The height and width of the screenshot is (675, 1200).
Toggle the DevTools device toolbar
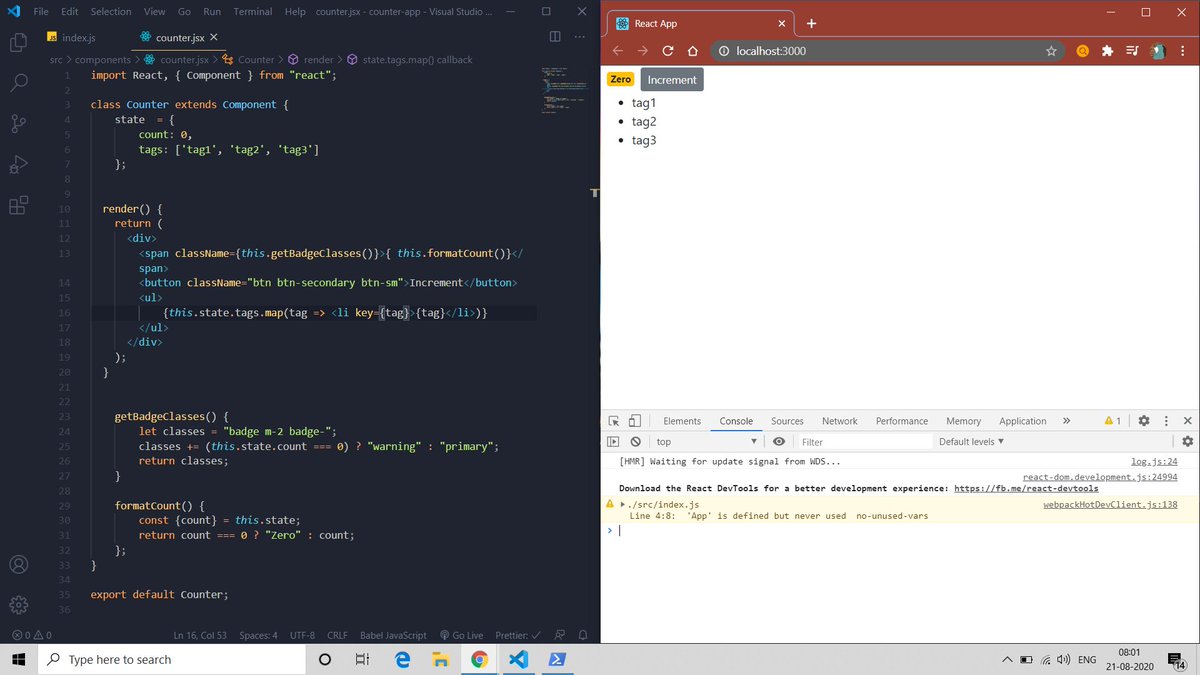634,421
